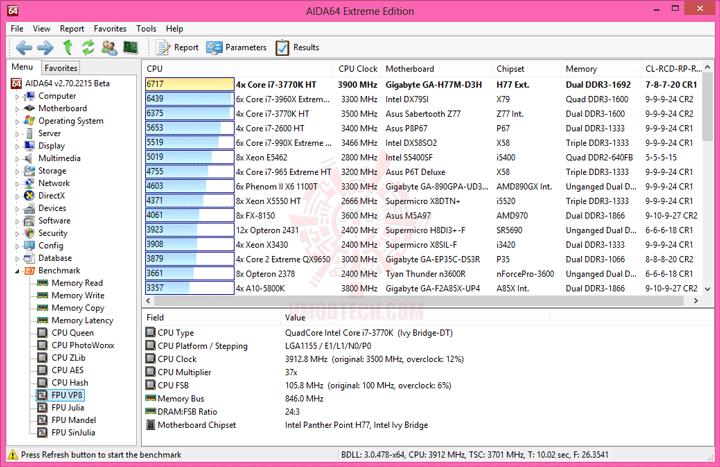Select the Memory Latency benchmark

click(x=82, y=320)
